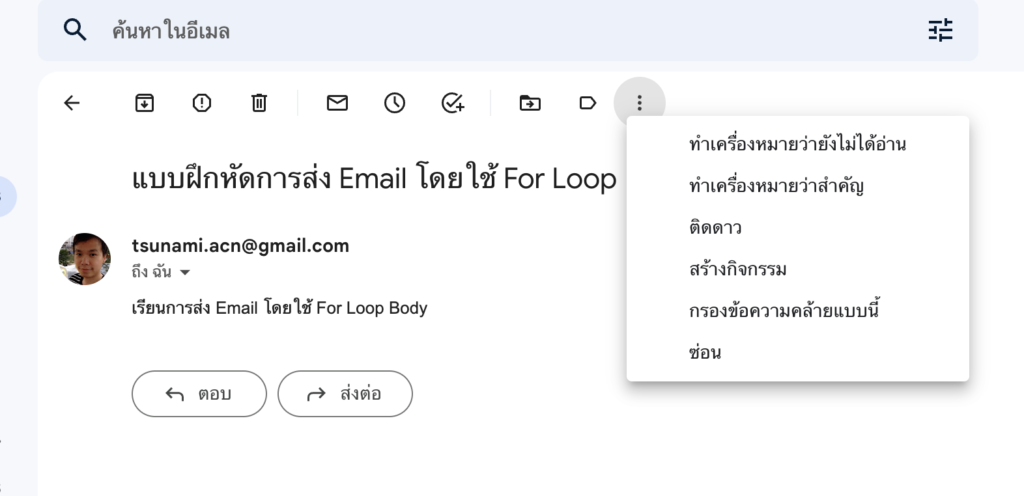The height and width of the screenshot is (496, 1024).
Task: Click inside the ค้นหาในอีเมล search field
Action: (508, 30)
